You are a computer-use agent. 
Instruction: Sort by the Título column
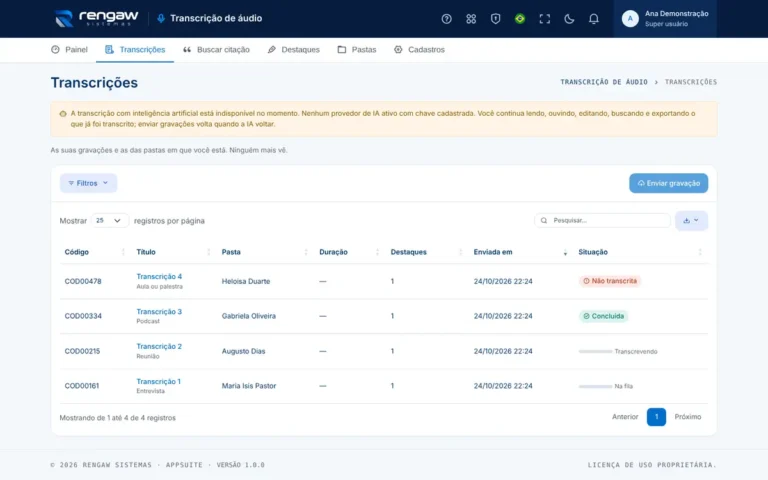pos(173,252)
